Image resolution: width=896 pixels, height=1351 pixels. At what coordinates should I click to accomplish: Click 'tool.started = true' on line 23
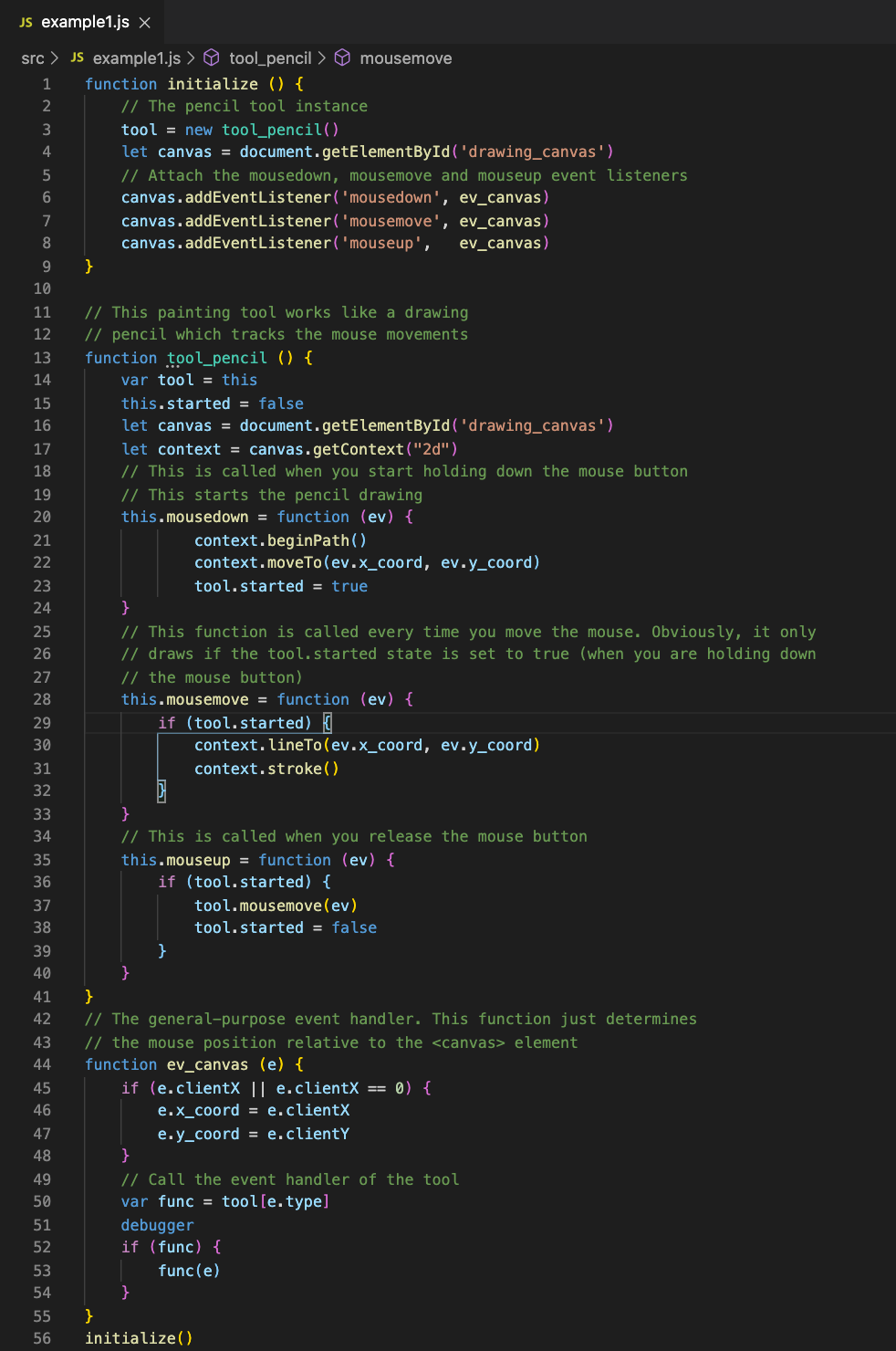(x=281, y=586)
